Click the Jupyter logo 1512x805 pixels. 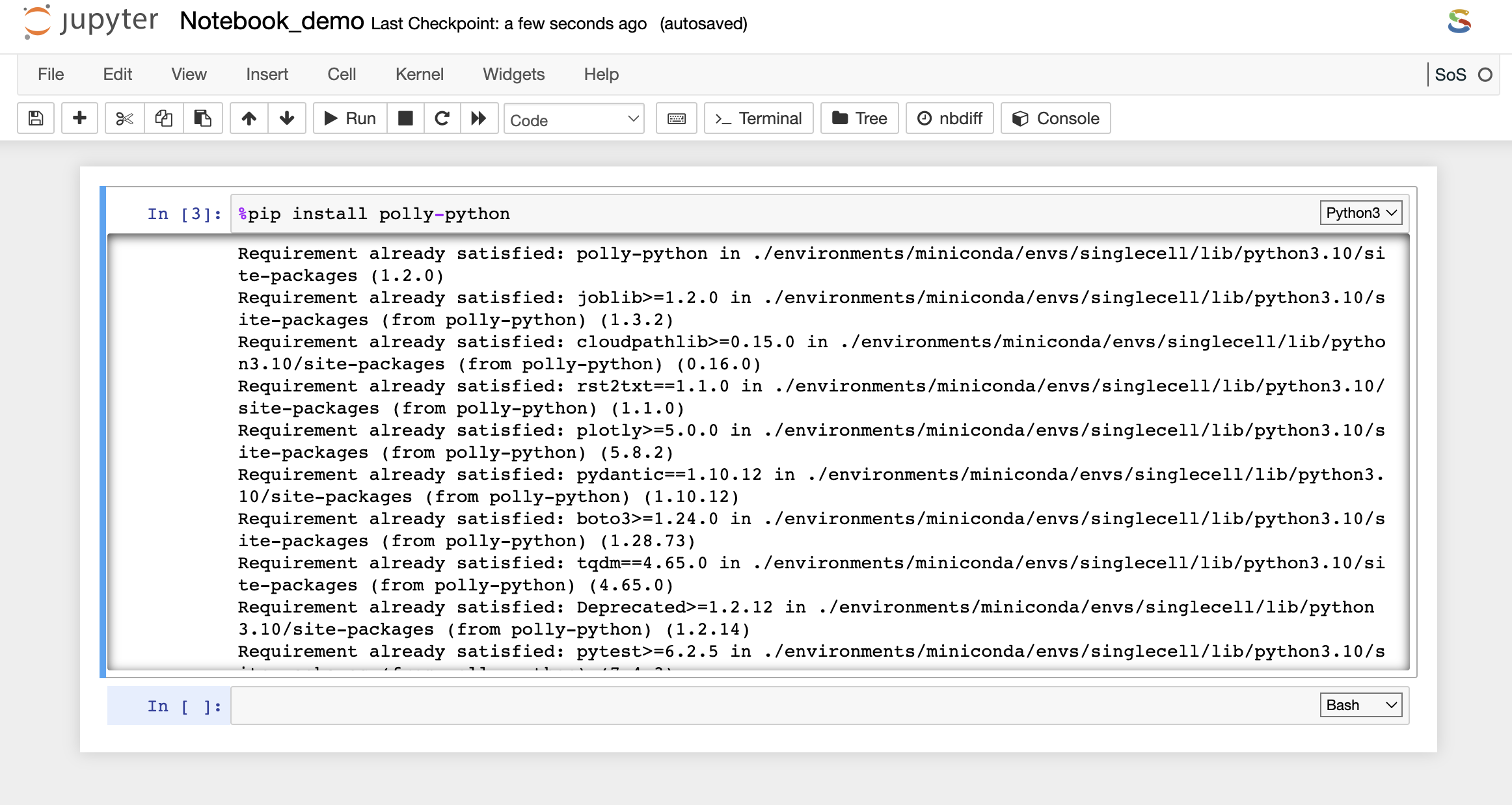(x=91, y=21)
